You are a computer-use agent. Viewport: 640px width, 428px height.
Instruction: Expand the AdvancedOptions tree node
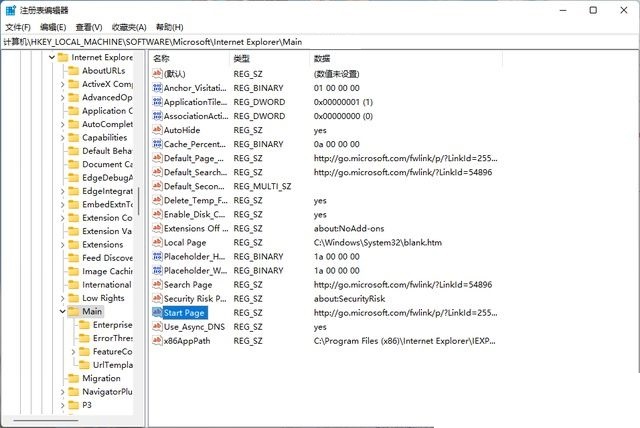pos(62,98)
